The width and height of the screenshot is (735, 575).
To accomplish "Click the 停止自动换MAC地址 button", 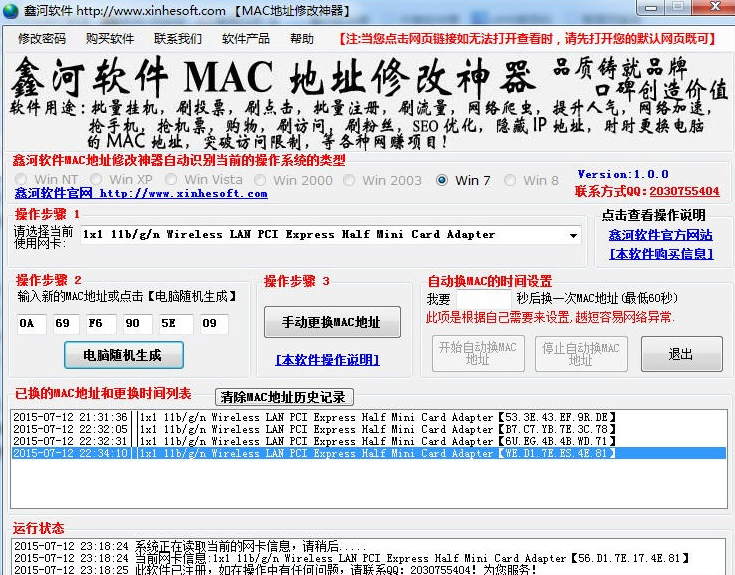I will (x=581, y=354).
